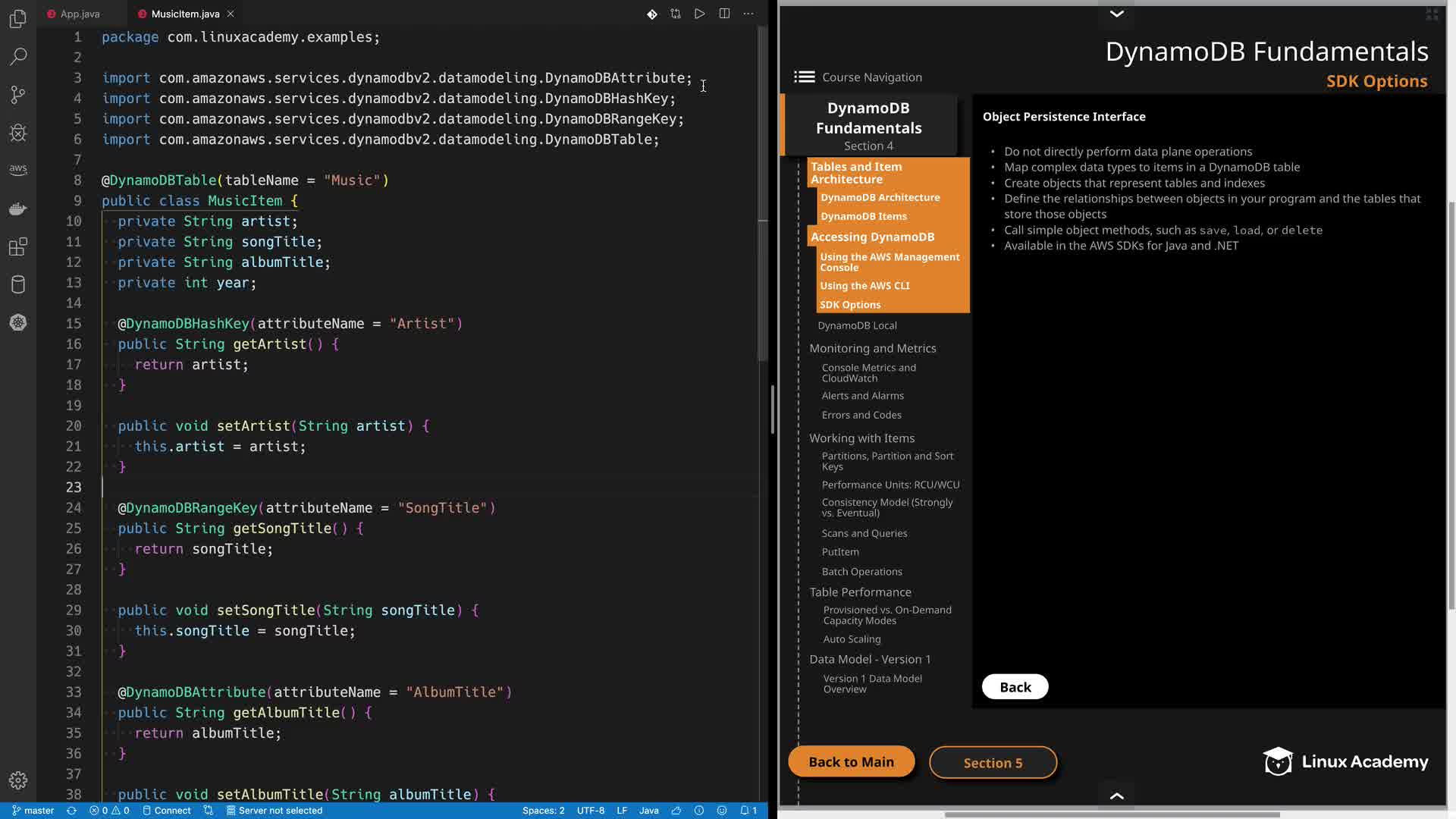Image resolution: width=1456 pixels, height=819 pixels.
Task: Open the Kubernetes helm-wheel icon
Action: (x=18, y=323)
